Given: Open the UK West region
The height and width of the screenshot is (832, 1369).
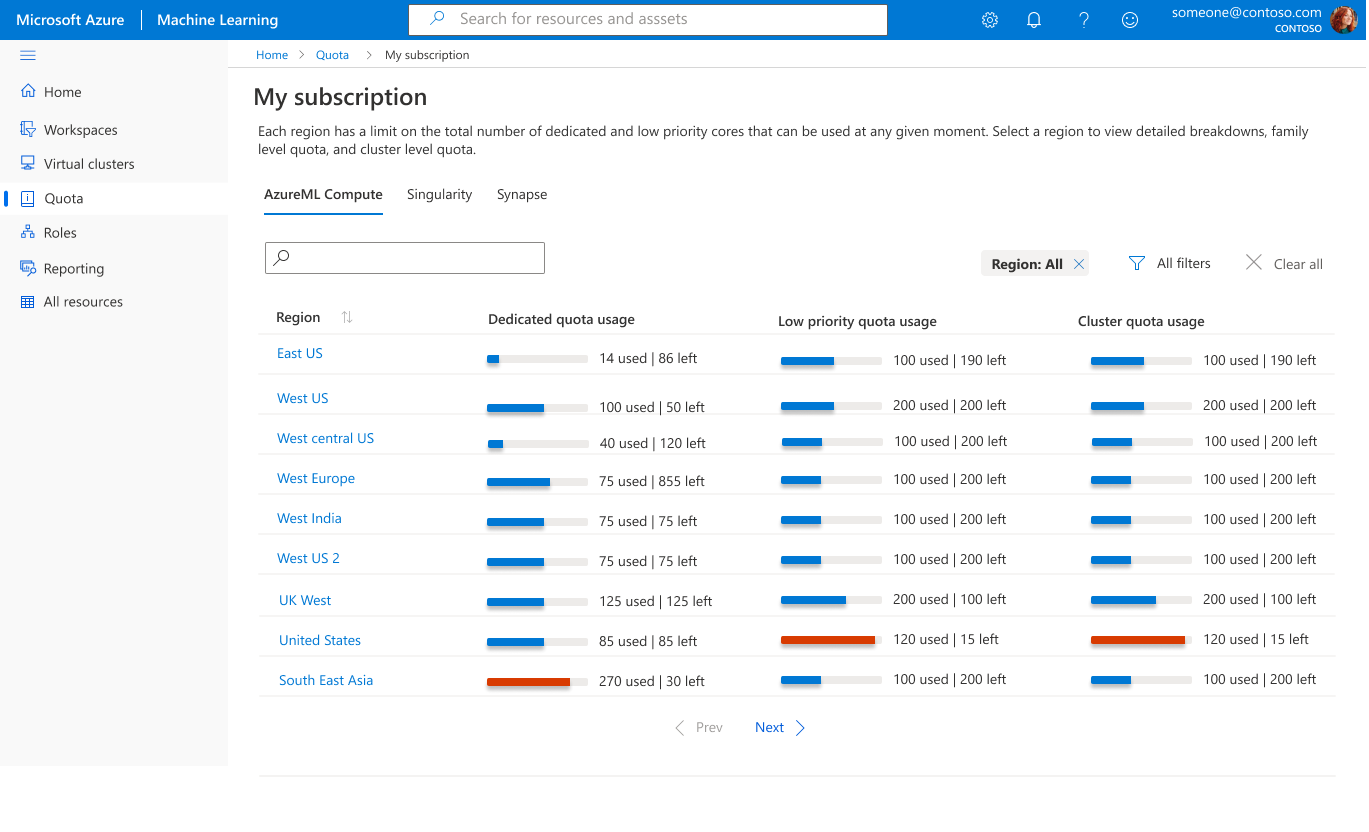Looking at the screenshot, I should tap(305, 600).
